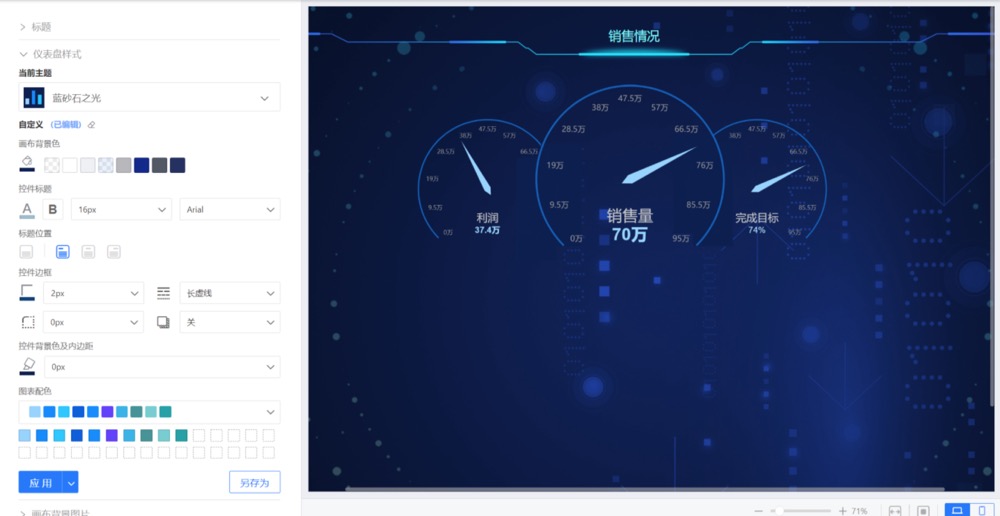This screenshot has width=1000, height=516.
Task: Click the canvas horizontal scrollbar
Action: point(644,489)
